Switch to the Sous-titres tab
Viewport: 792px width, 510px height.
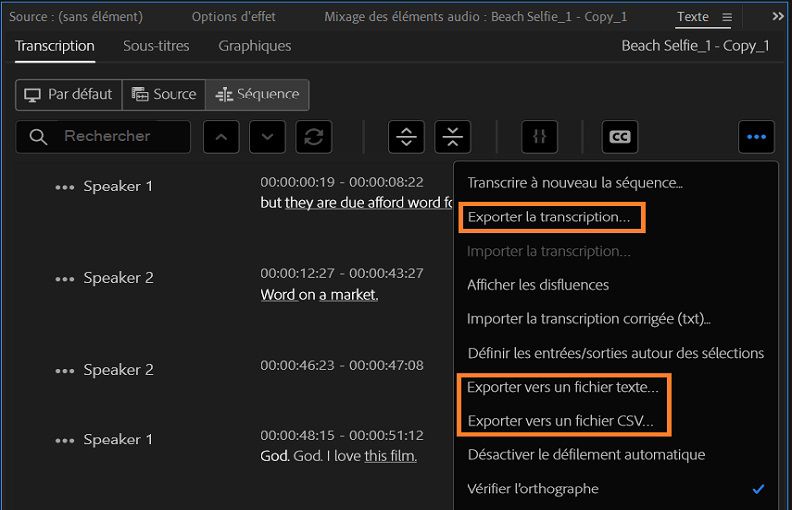156,46
